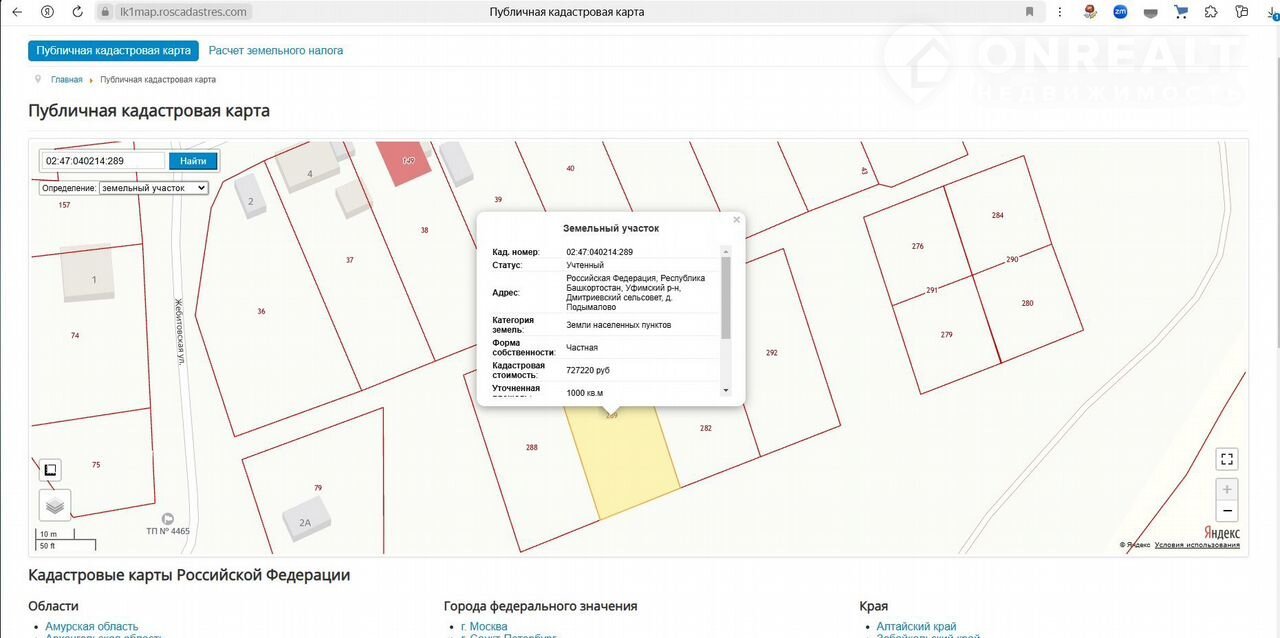Click the cadastral number search field
The height and width of the screenshot is (638, 1280).
[103, 161]
